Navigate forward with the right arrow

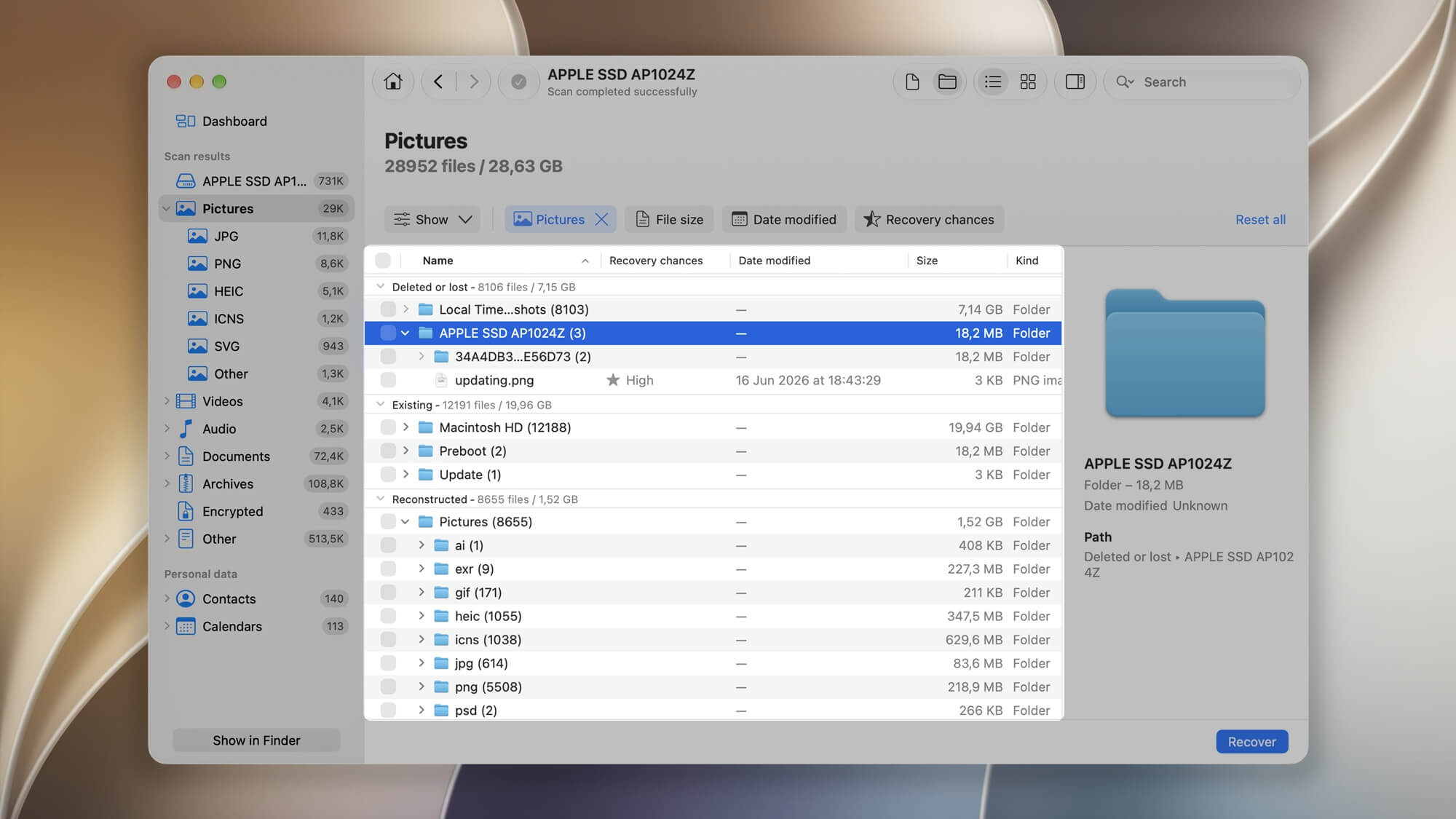click(474, 82)
